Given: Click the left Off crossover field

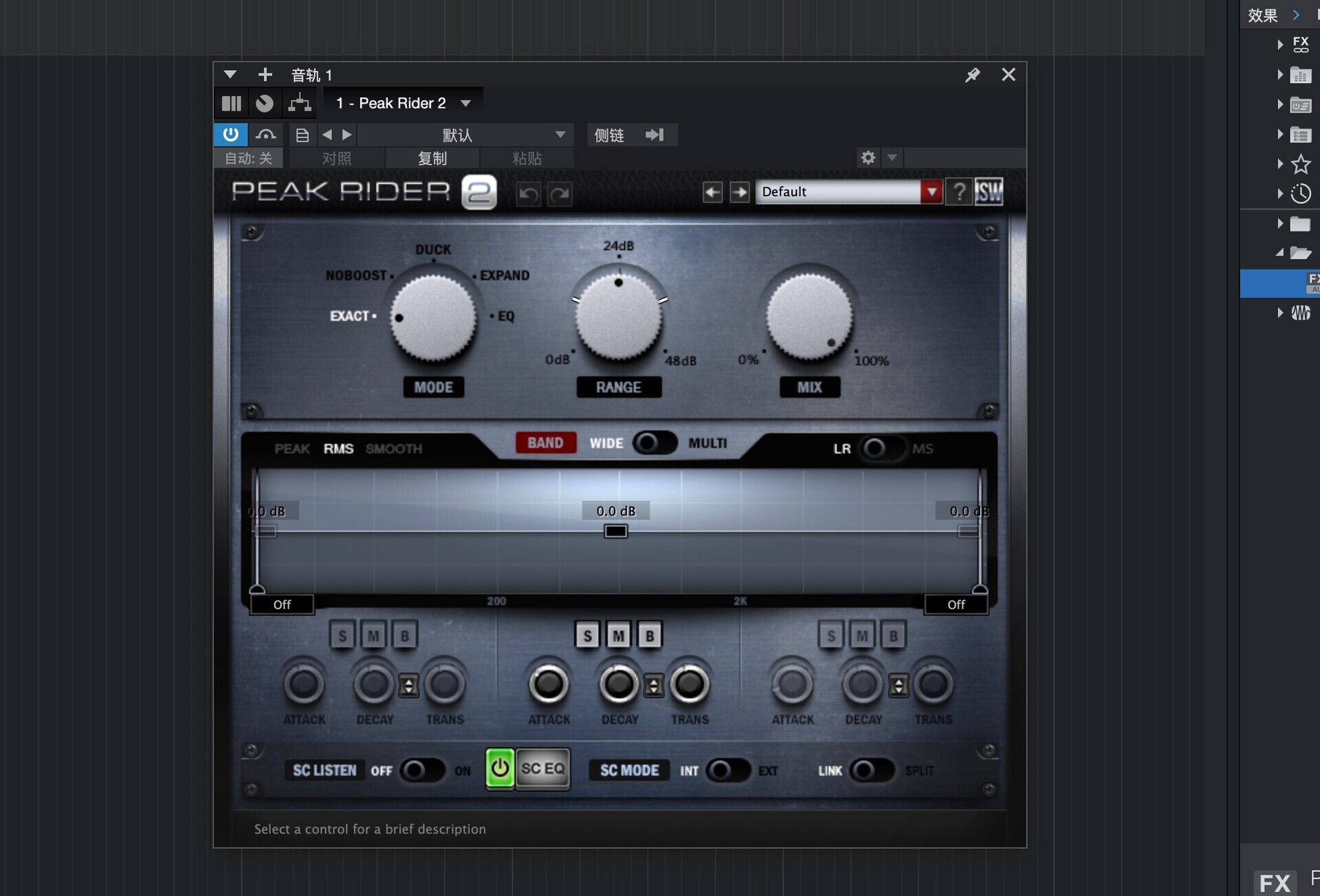Looking at the screenshot, I should (282, 605).
